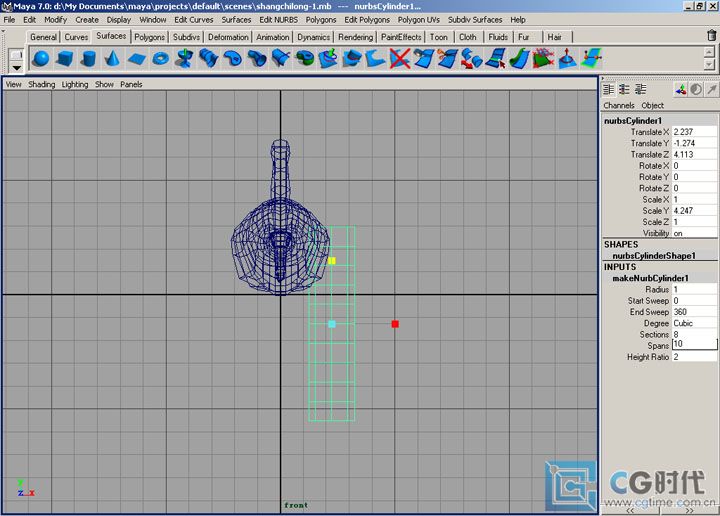Show the Channel Box and Layer Editor icon
Viewport: 720px width, 516px height.
tap(641, 89)
